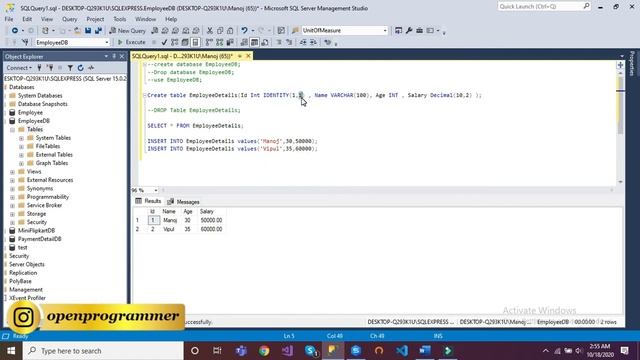The width and height of the screenshot is (640, 360).
Task: Click the editor vertical scrollbar
Action: click(x=620, y=127)
